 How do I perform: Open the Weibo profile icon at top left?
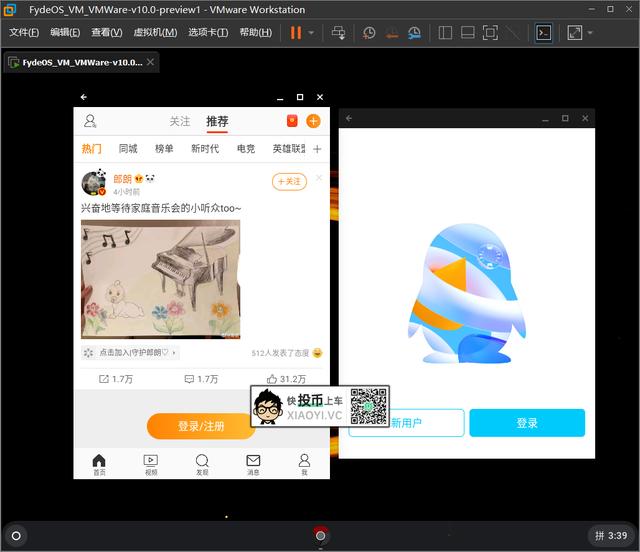coord(90,121)
